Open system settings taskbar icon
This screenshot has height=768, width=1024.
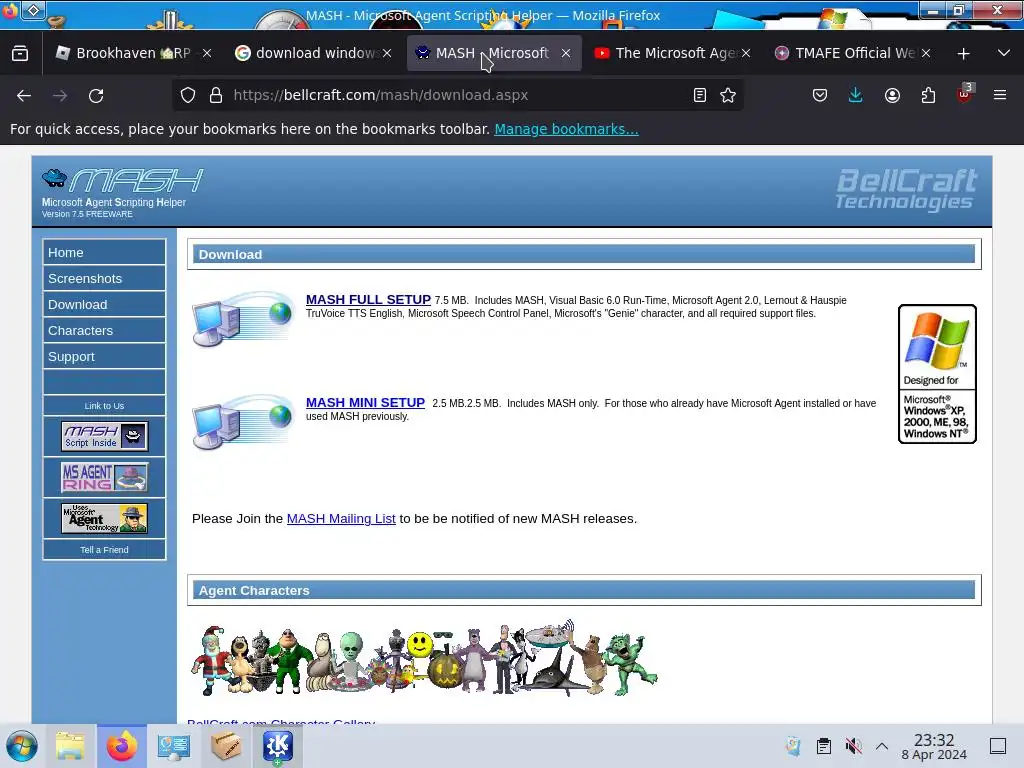click(174, 746)
